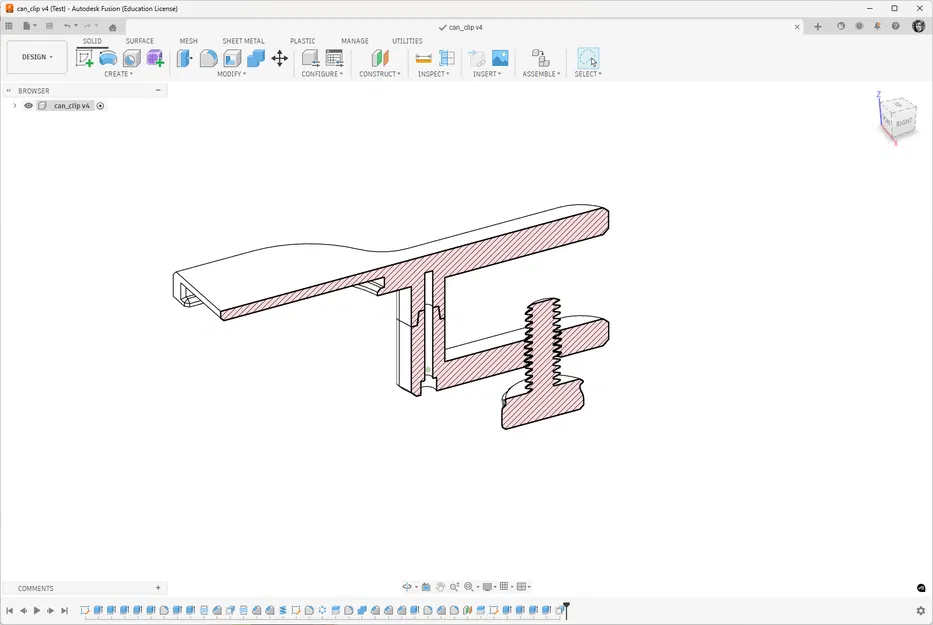Activate the Pan tool in navigation bar
The height and width of the screenshot is (625, 933).
440,587
